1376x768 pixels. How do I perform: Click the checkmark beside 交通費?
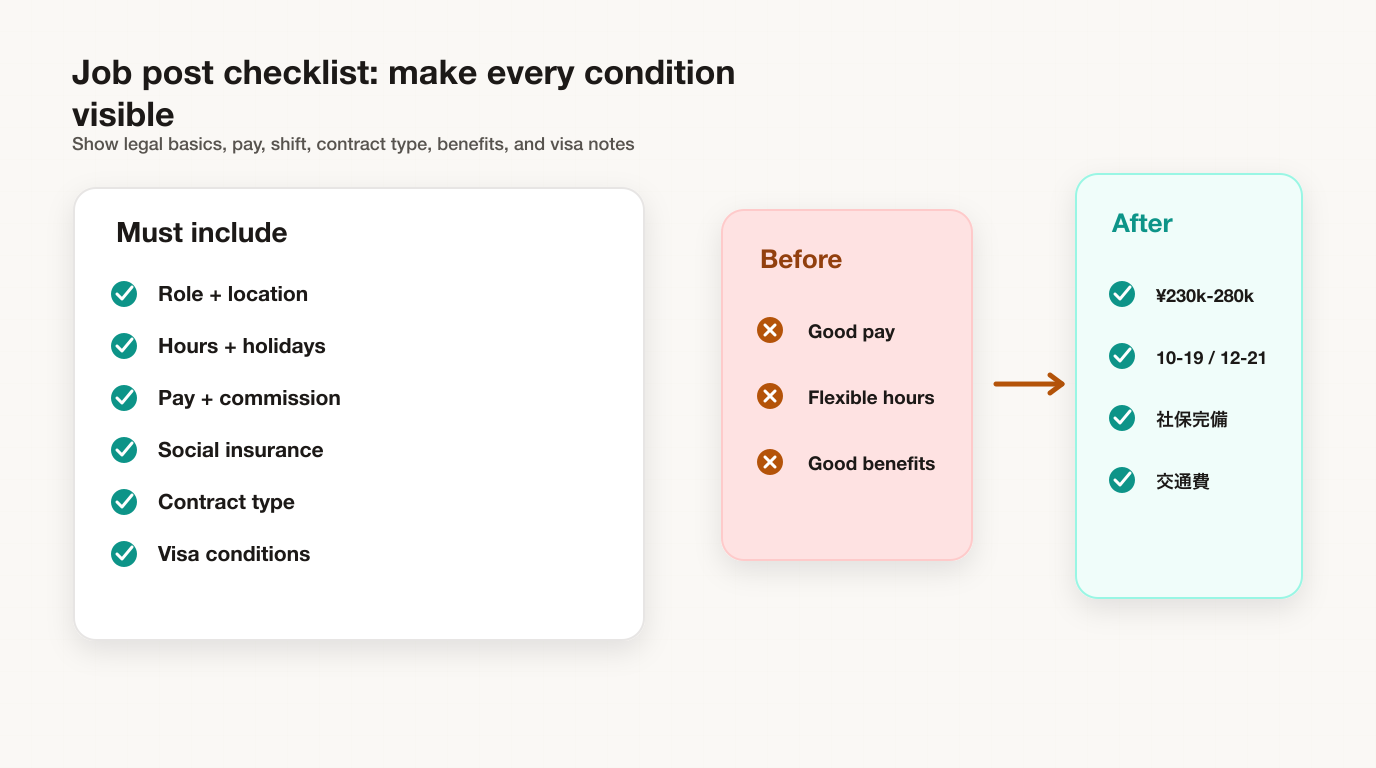[1122, 481]
